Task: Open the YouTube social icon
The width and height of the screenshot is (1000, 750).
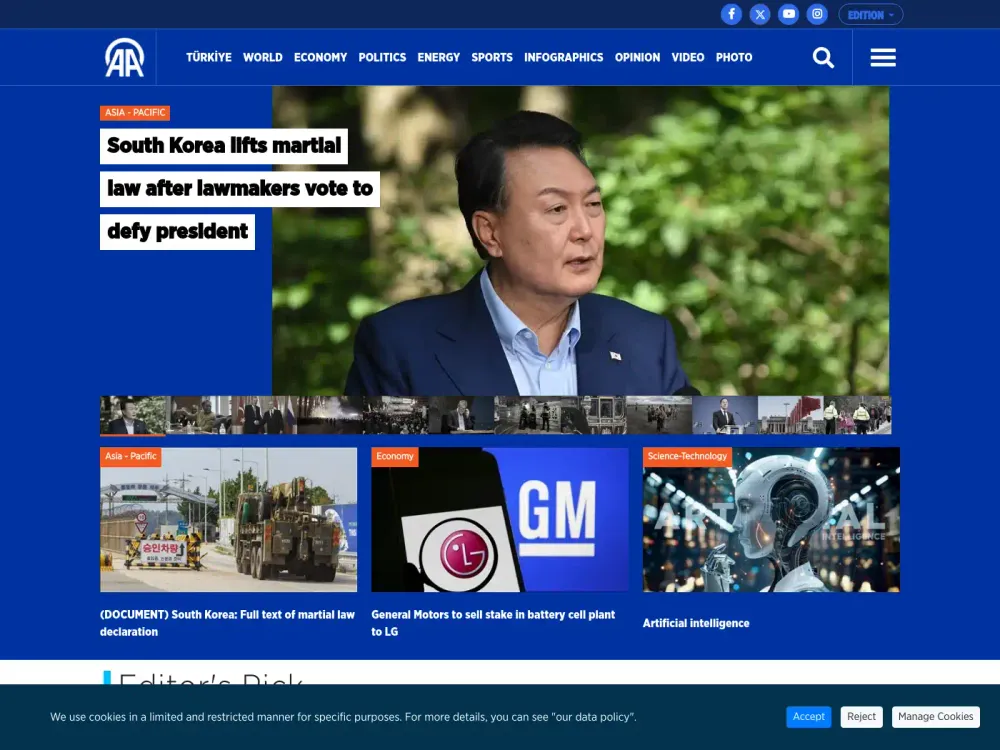Action: (789, 14)
